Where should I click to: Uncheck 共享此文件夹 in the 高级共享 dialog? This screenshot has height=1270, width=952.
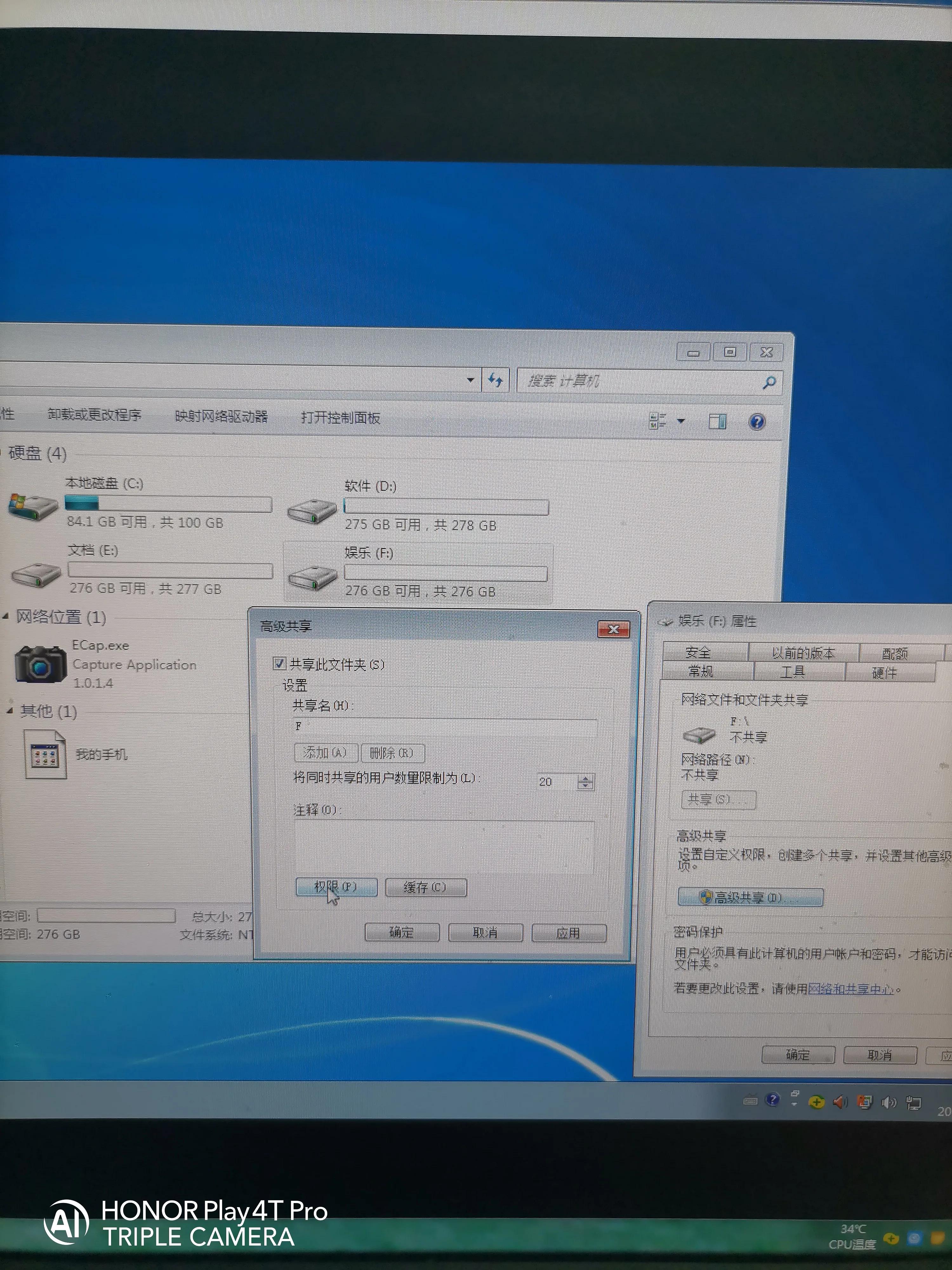(x=281, y=664)
